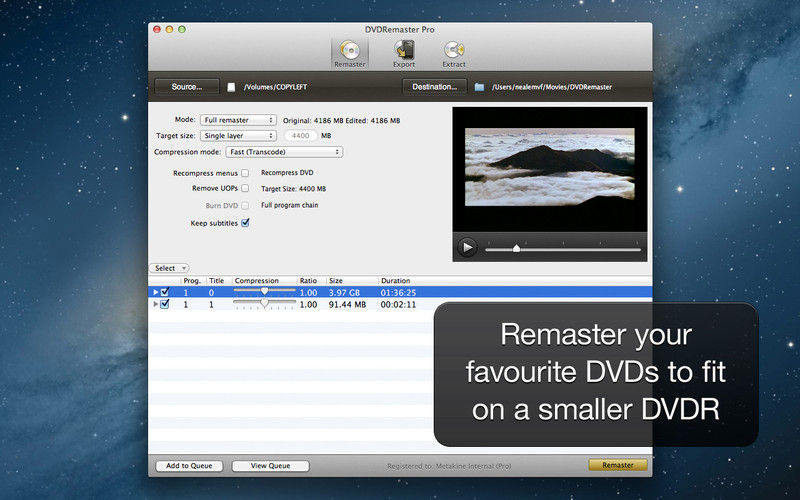Viewport: 800px width, 500px height.
Task: Open the Extract toolbar icon
Action: tap(454, 54)
